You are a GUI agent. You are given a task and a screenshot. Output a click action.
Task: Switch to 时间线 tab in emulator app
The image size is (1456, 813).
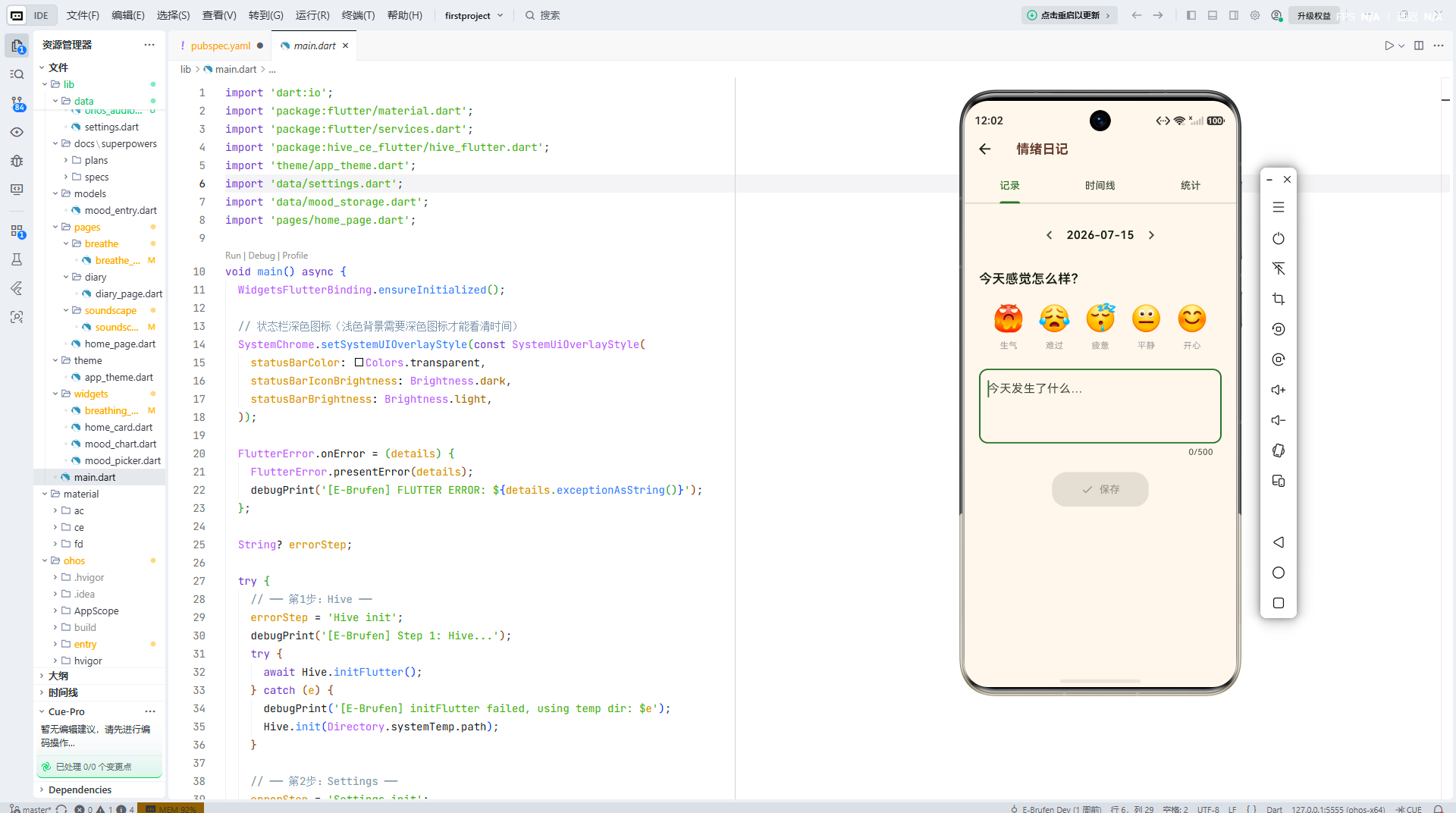pos(1100,186)
